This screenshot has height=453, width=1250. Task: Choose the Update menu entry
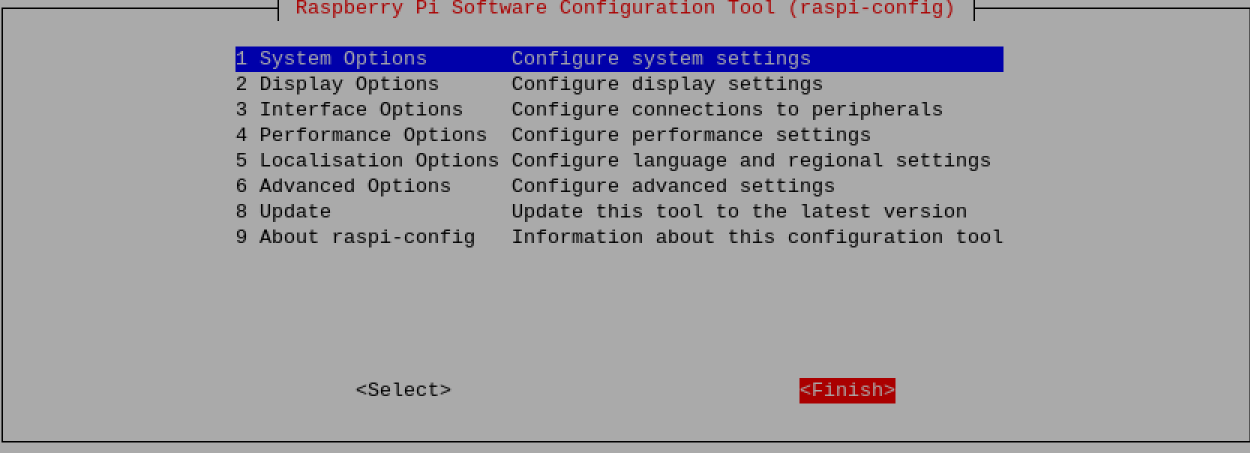295,212
